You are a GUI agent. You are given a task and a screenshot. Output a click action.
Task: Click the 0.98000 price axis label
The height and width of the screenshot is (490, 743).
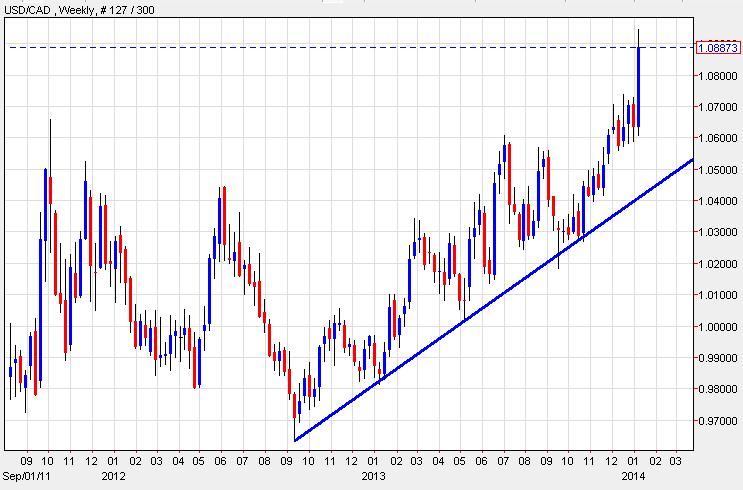pos(718,389)
